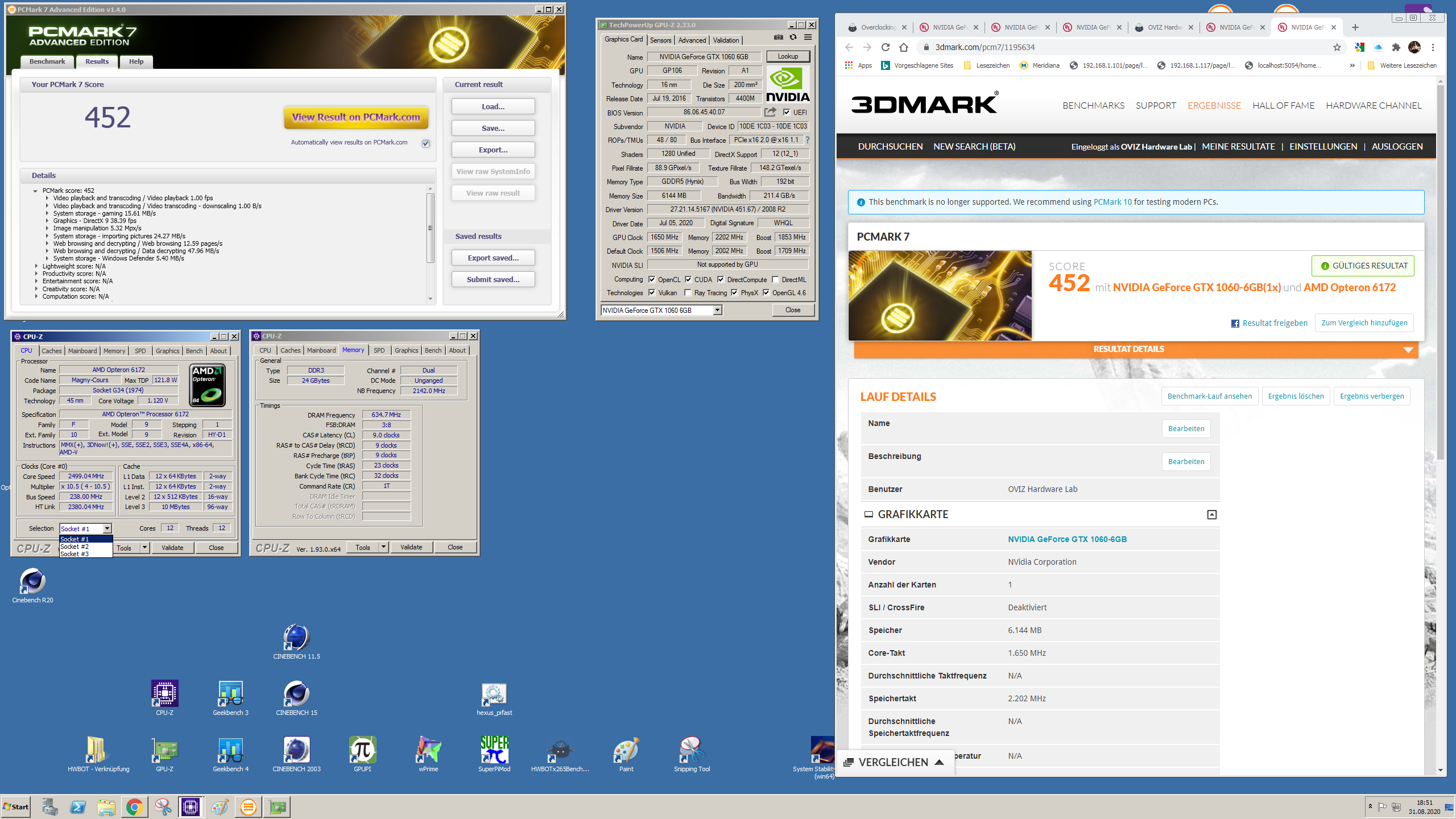Switch to the Results tab in PCMark 7
This screenshot has height=819, width=1456.
pos(97,61)
